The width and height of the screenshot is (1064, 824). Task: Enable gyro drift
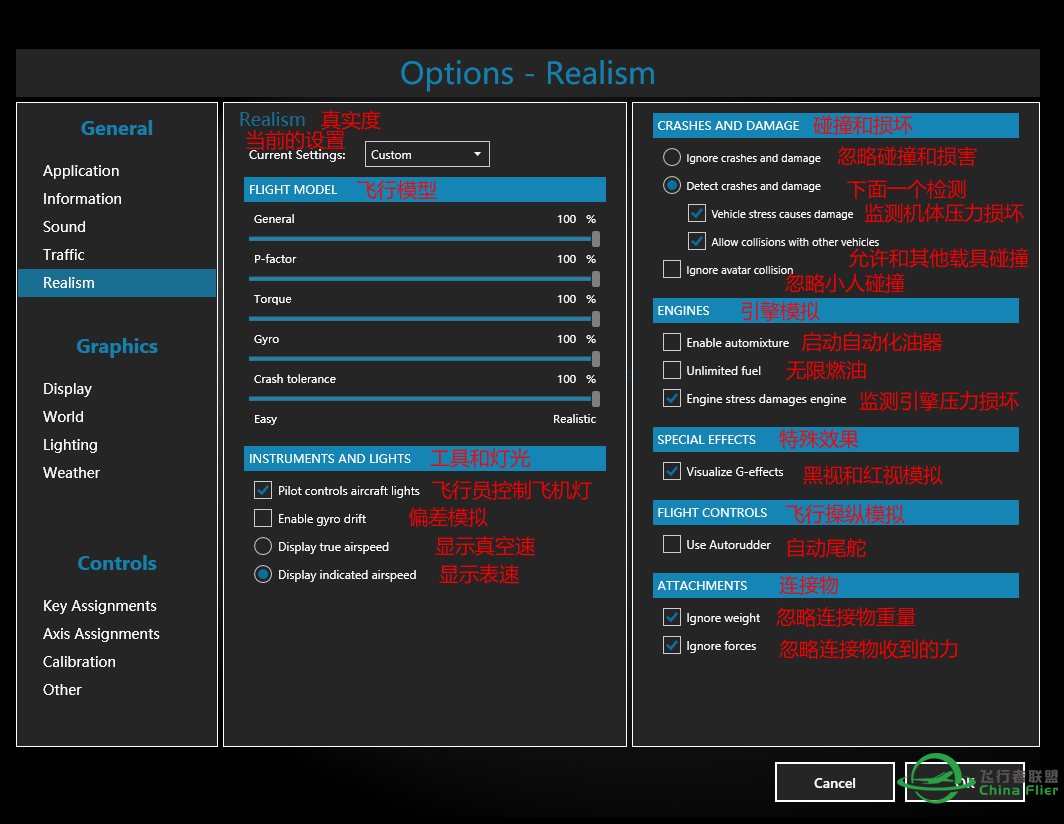pyautogui.click(x=263, y=518)
